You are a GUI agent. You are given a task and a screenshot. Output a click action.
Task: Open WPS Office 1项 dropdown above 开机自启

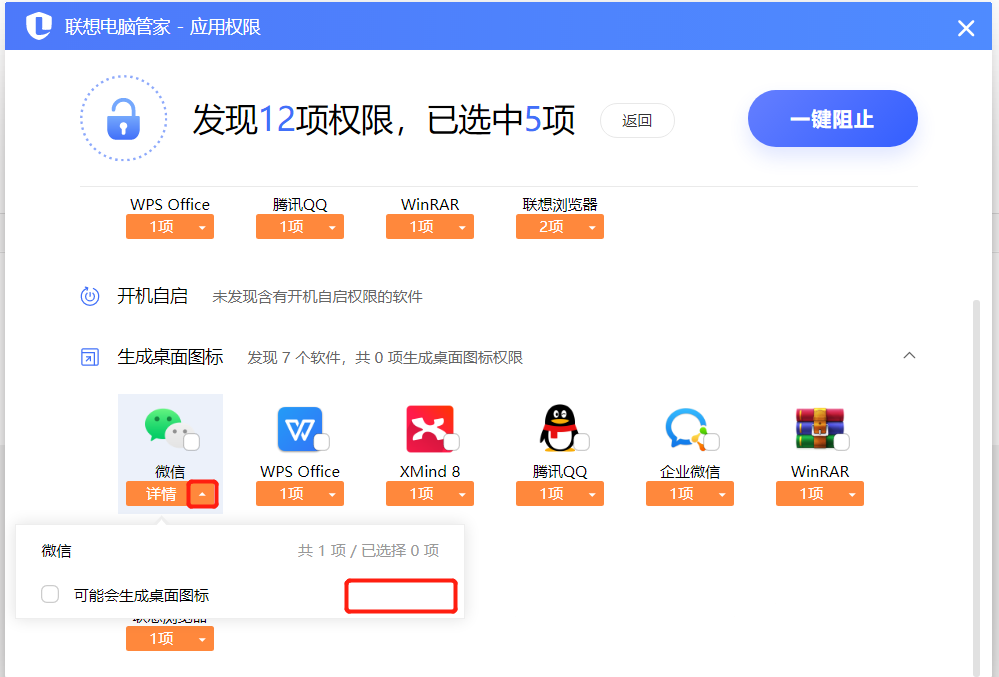coord(169,227)
